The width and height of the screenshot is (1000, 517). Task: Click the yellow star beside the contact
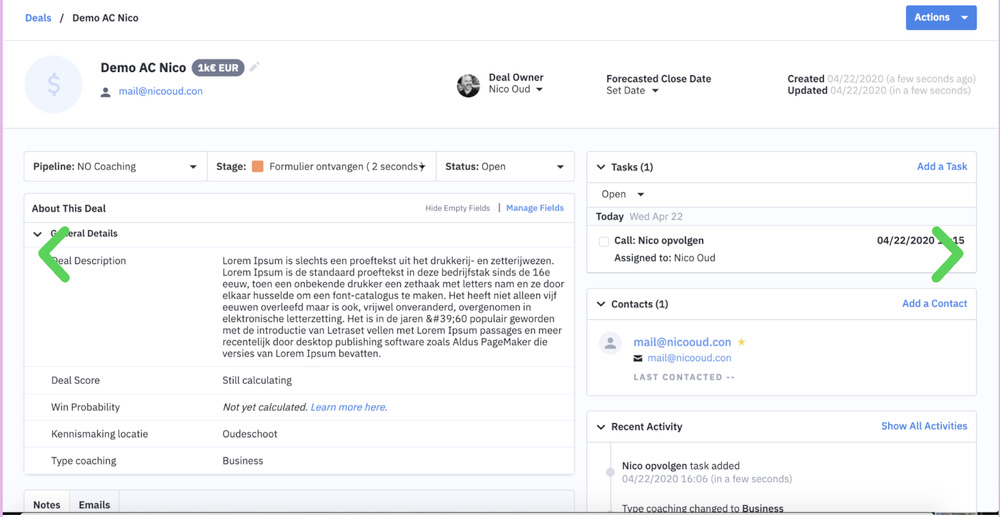tap(741, 342)
